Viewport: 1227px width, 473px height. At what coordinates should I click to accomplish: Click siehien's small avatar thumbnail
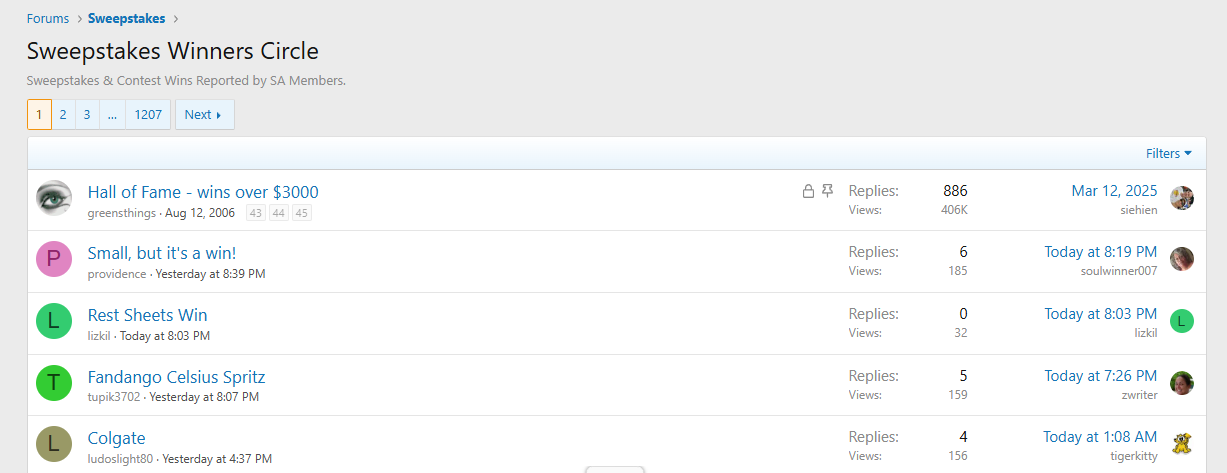pyautogui.click(x=1182, y=198)
